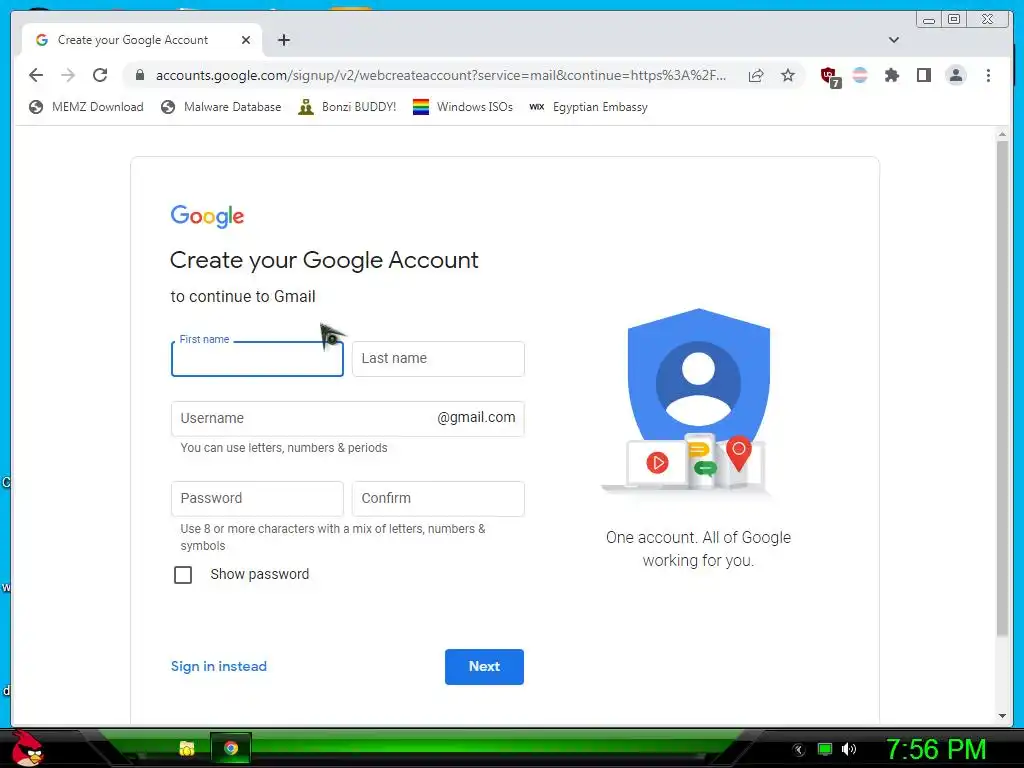This screenshot has height=768, width=1024.
Task: Open the file manager taskbar icon
Action: pyautogui.click(x=187, y=748)
